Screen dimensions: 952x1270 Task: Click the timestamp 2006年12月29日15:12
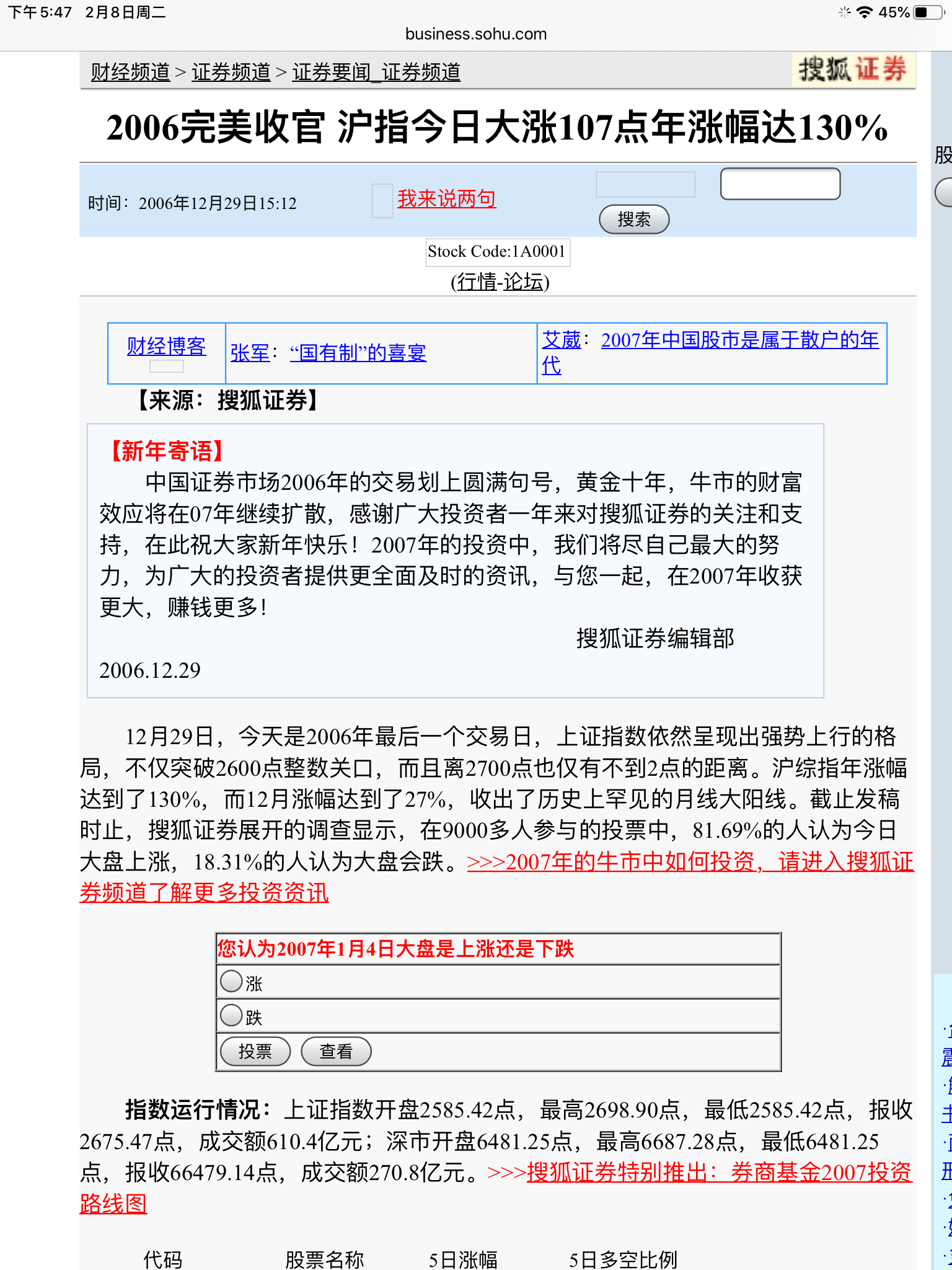218,203
